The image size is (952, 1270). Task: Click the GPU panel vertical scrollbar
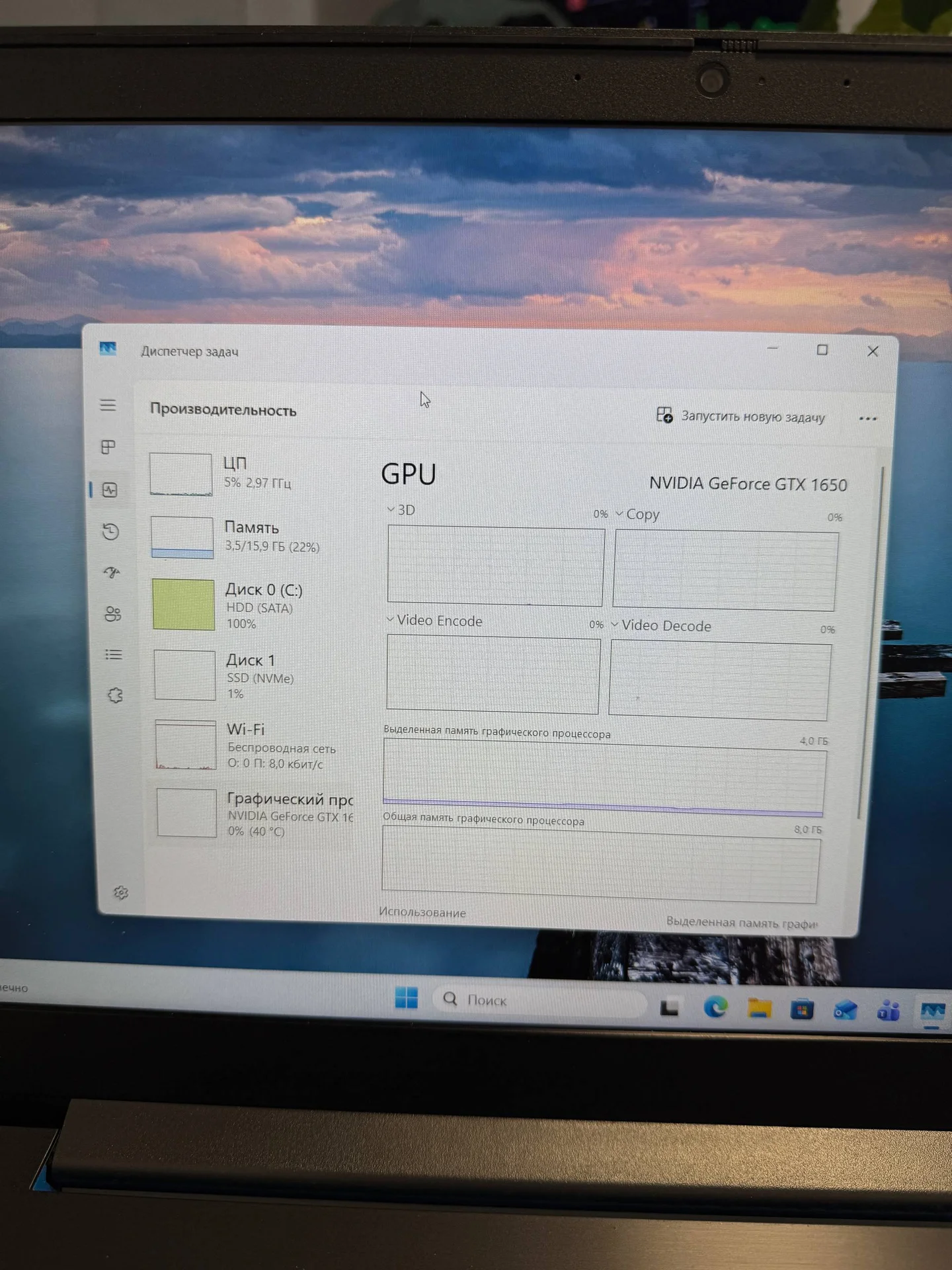coord(871,642)
